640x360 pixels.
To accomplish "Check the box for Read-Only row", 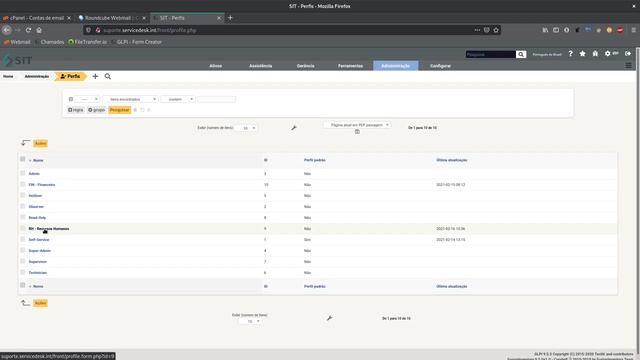I will (x=22, y=217).
